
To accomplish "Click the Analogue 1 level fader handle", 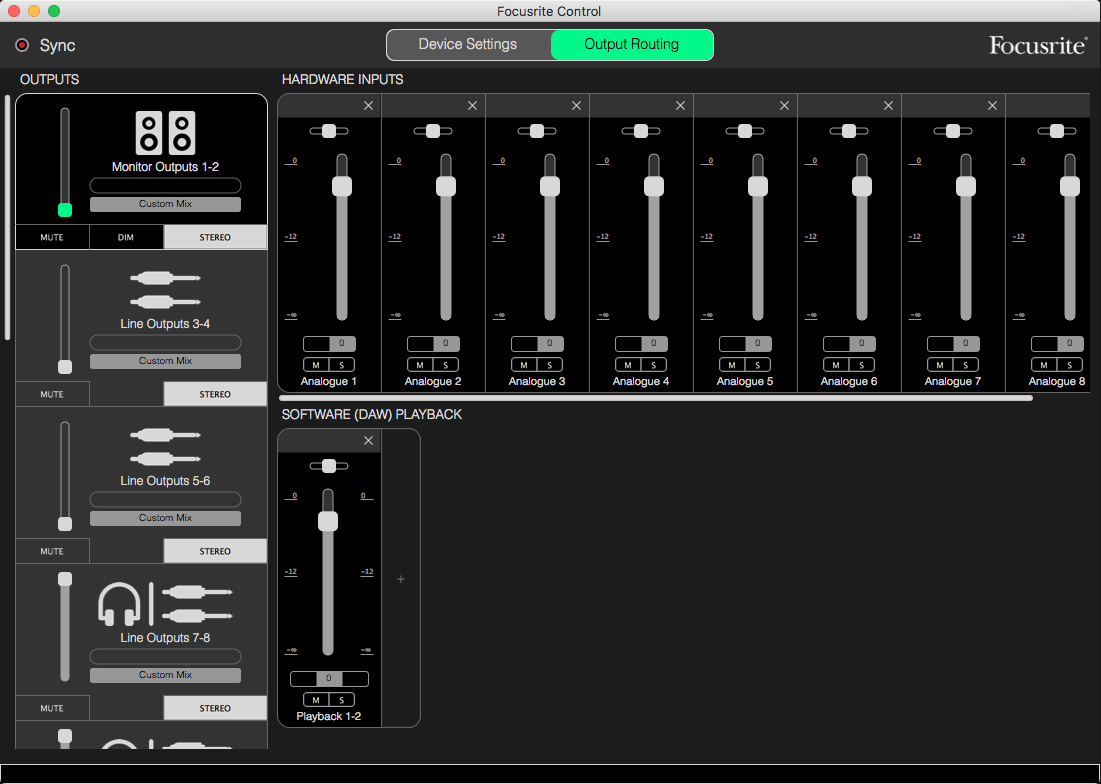I will 342,186.
